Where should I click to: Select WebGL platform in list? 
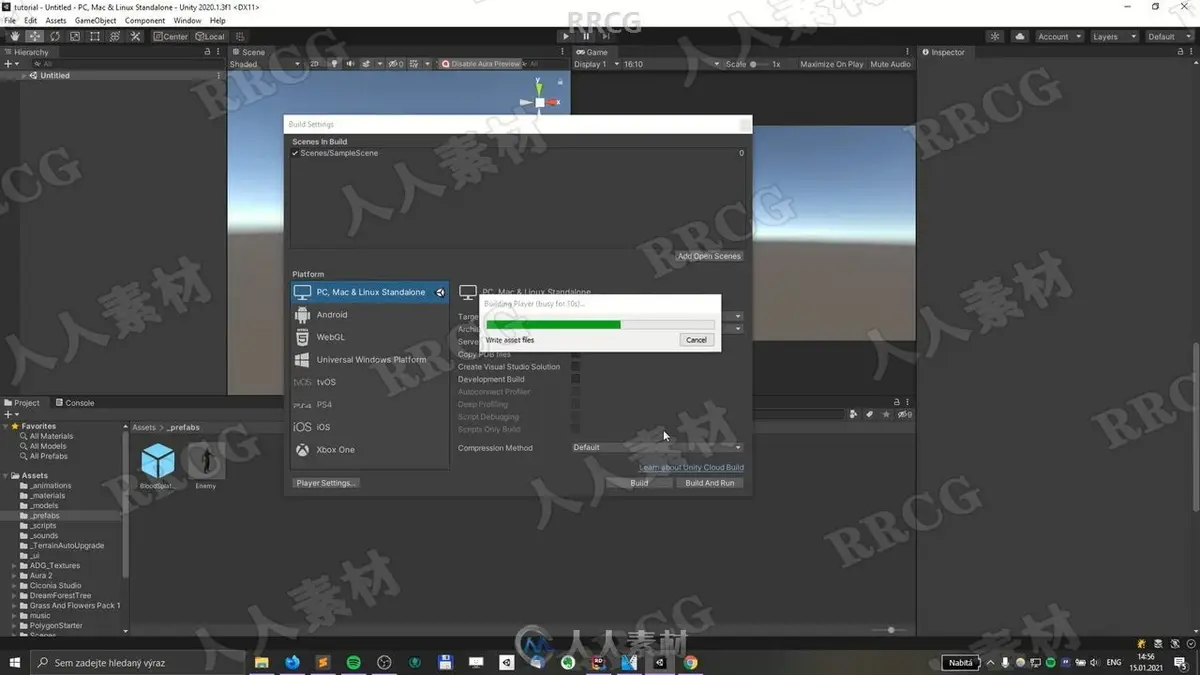370,337
